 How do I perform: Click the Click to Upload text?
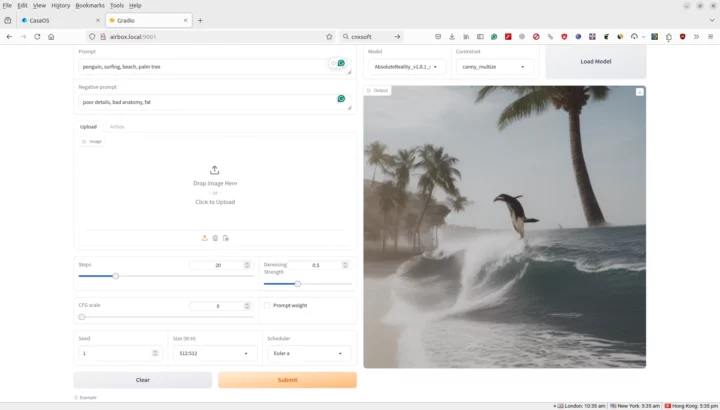[215, 202]
